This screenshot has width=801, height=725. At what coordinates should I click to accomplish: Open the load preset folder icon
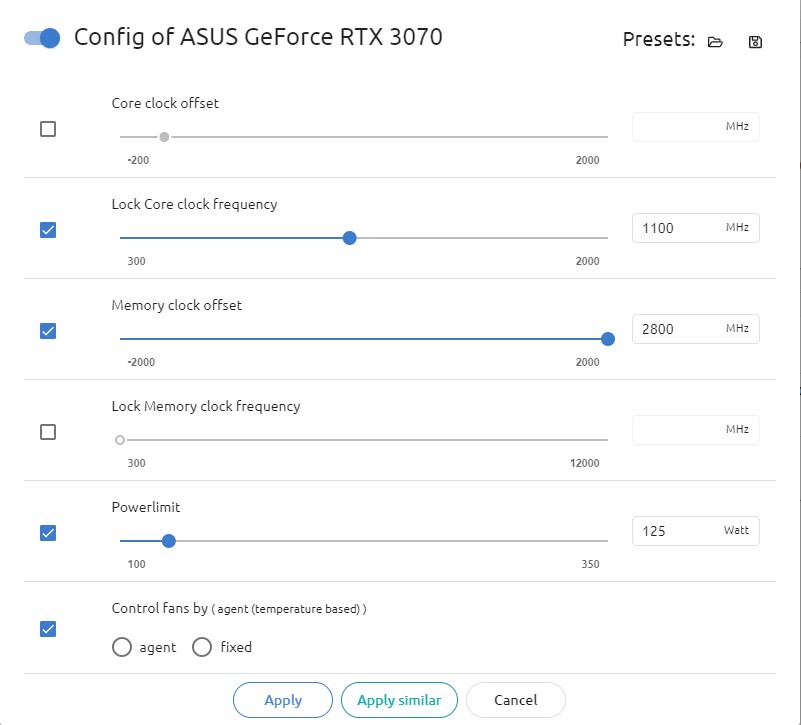tap(715, 42)
